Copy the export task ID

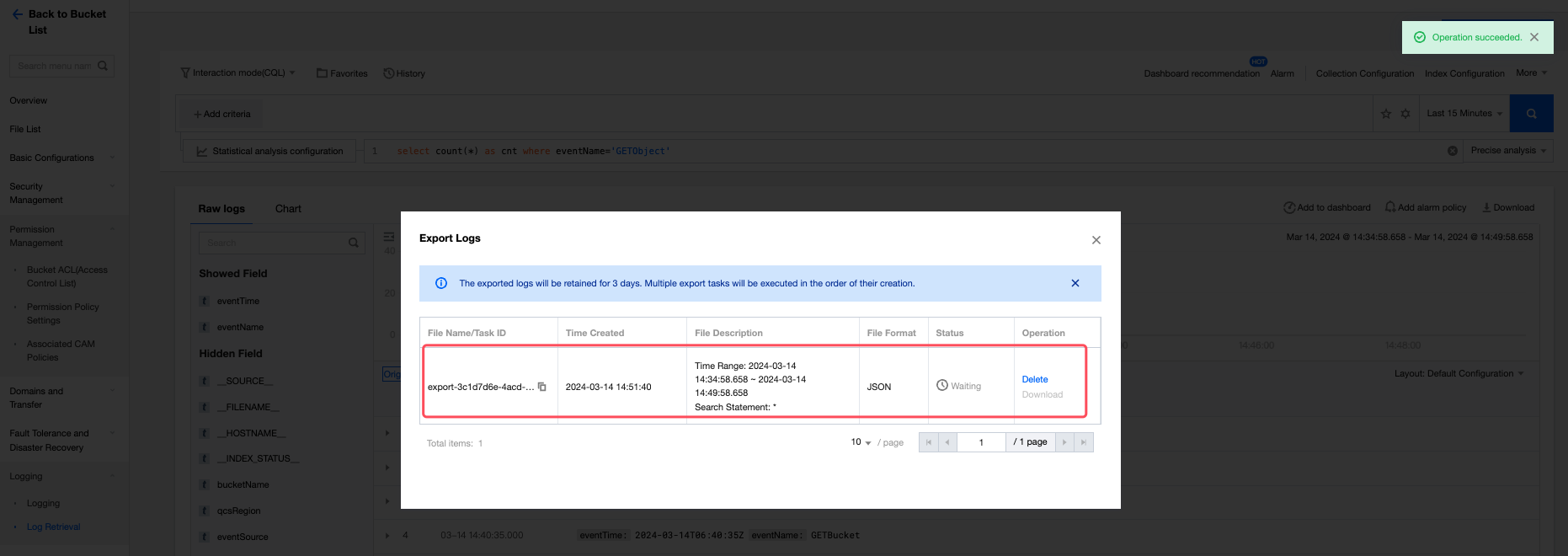pos(542,387)
